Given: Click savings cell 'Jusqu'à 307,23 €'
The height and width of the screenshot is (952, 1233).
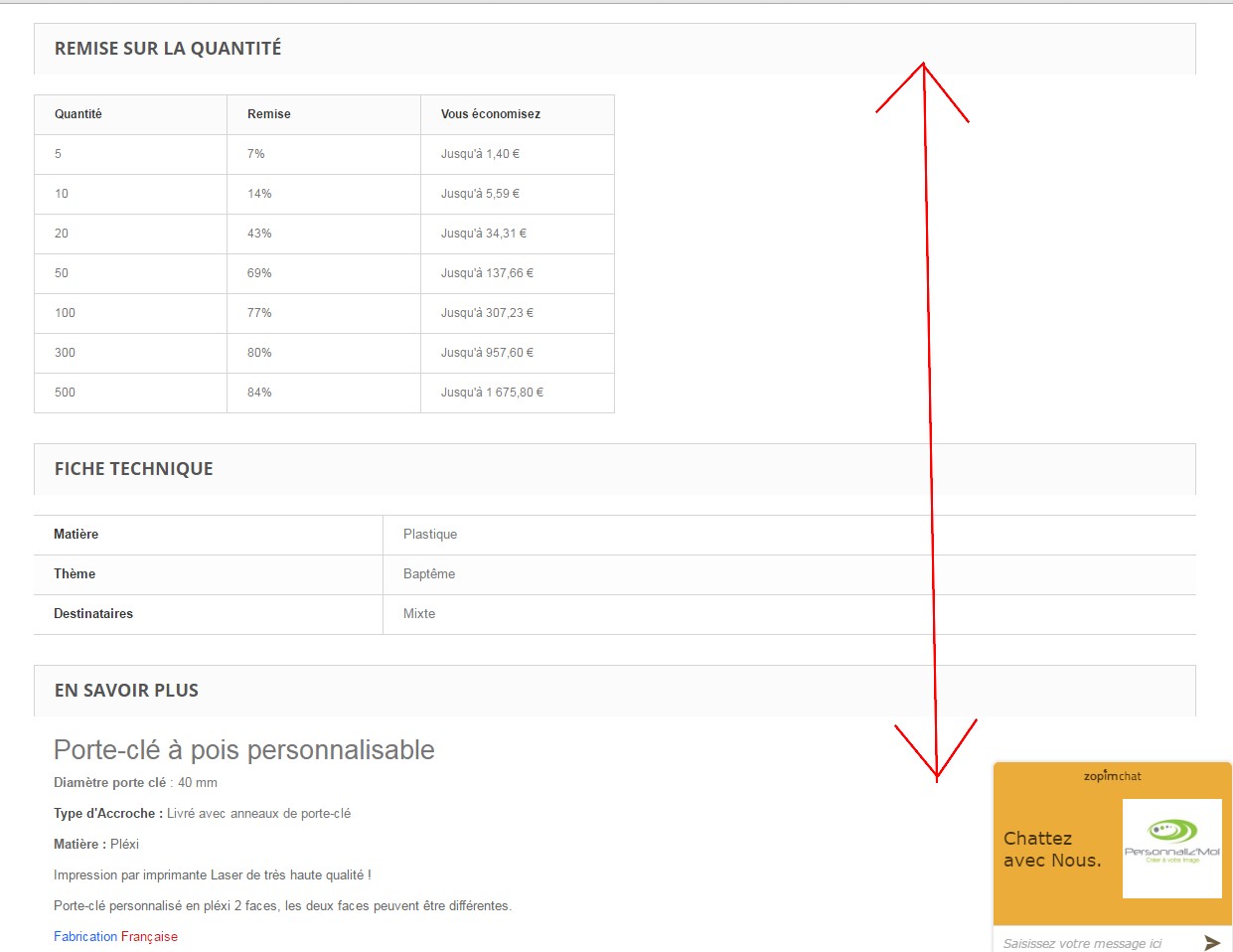Looking at the screenshot, I should point(518,313).
